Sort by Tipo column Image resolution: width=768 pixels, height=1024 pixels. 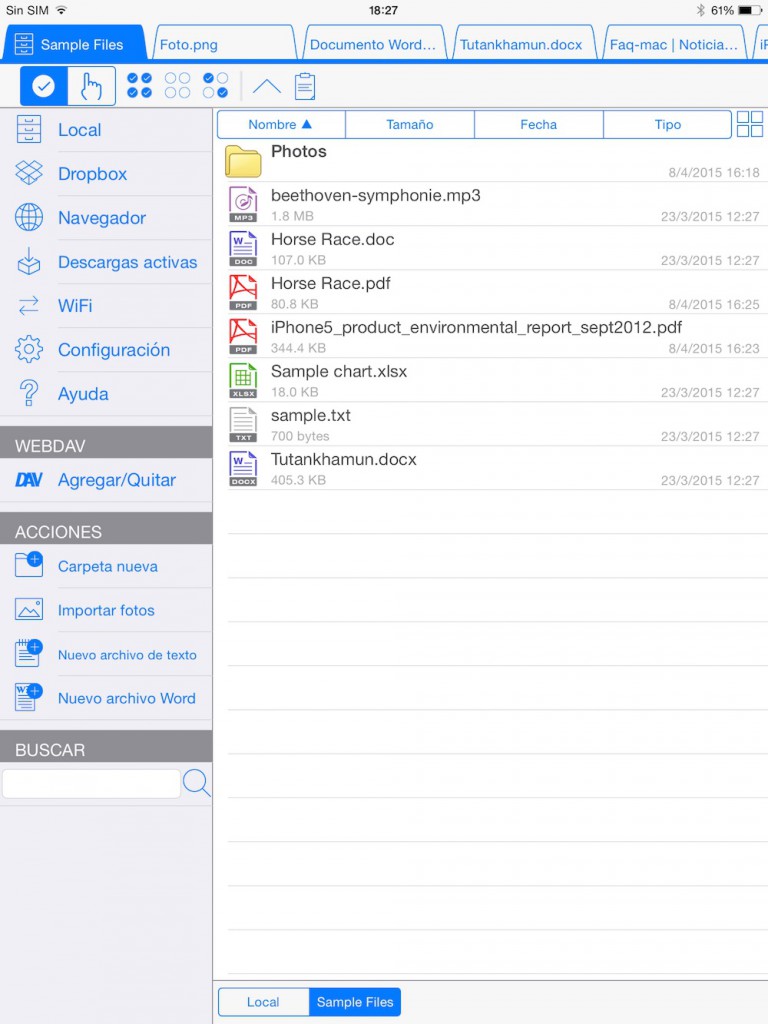[x=667, y=124]
